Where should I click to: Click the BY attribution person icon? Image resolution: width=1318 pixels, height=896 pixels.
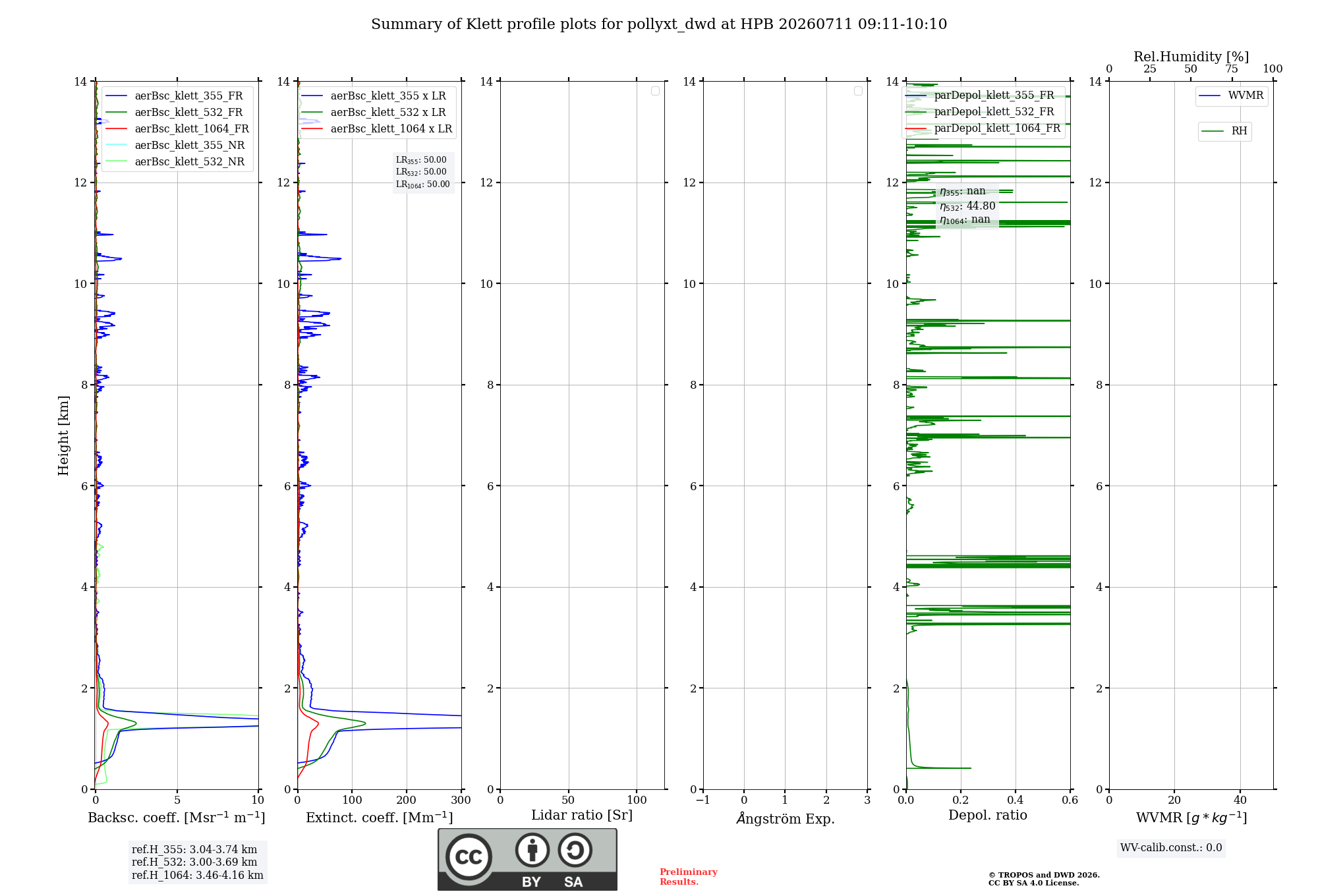pos(532,850)
